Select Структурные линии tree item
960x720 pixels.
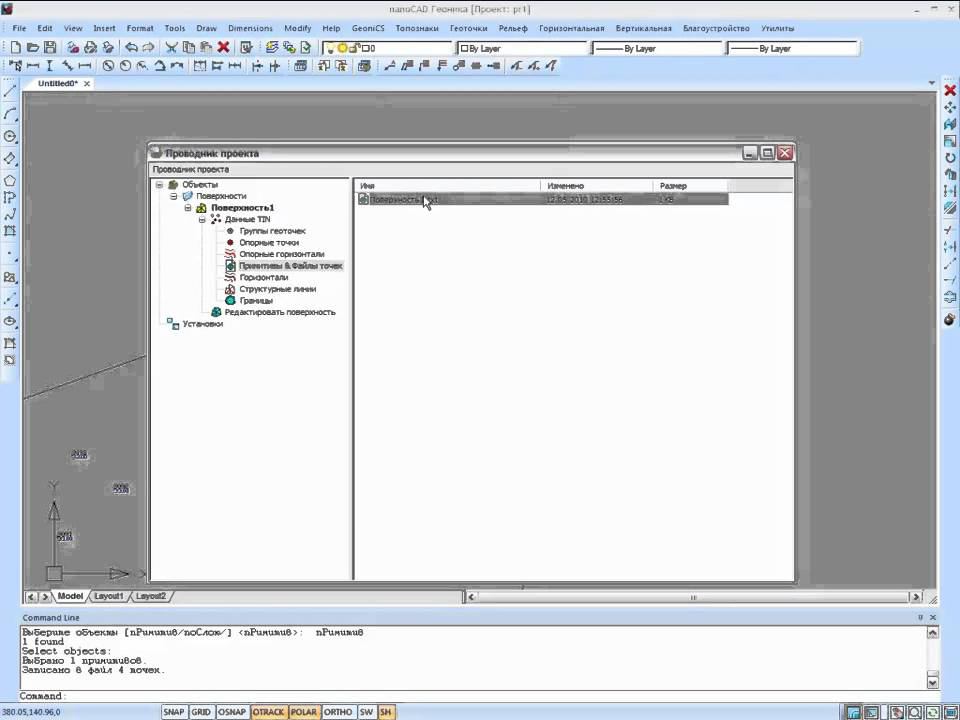coord(277,290)
